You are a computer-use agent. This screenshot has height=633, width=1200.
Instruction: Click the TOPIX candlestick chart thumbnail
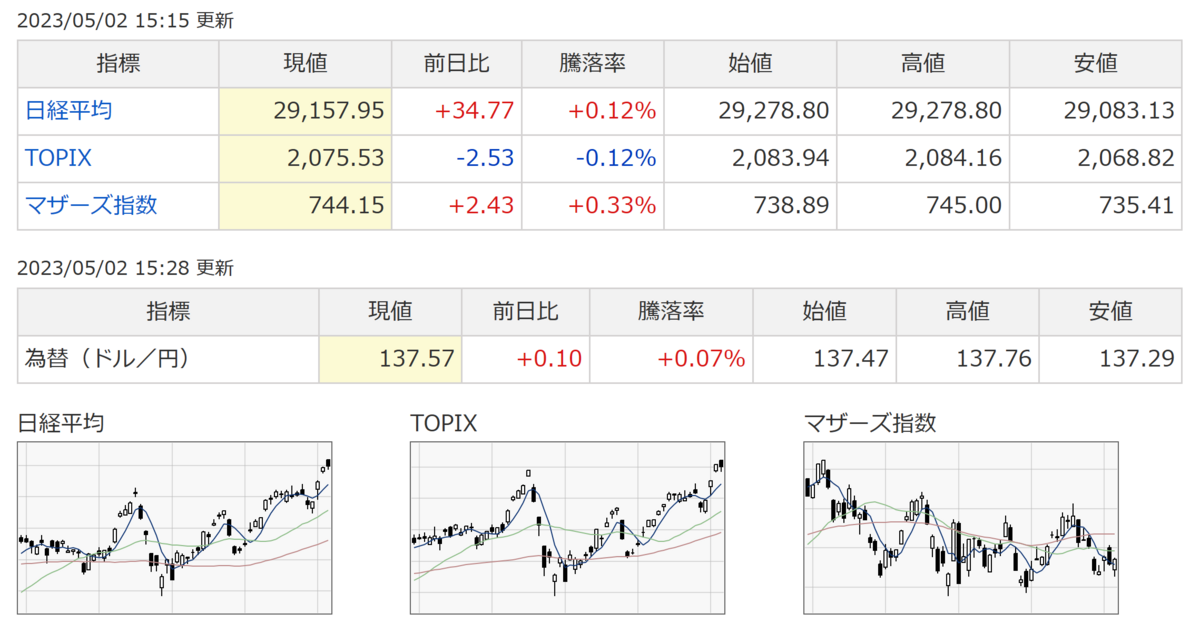568,527
